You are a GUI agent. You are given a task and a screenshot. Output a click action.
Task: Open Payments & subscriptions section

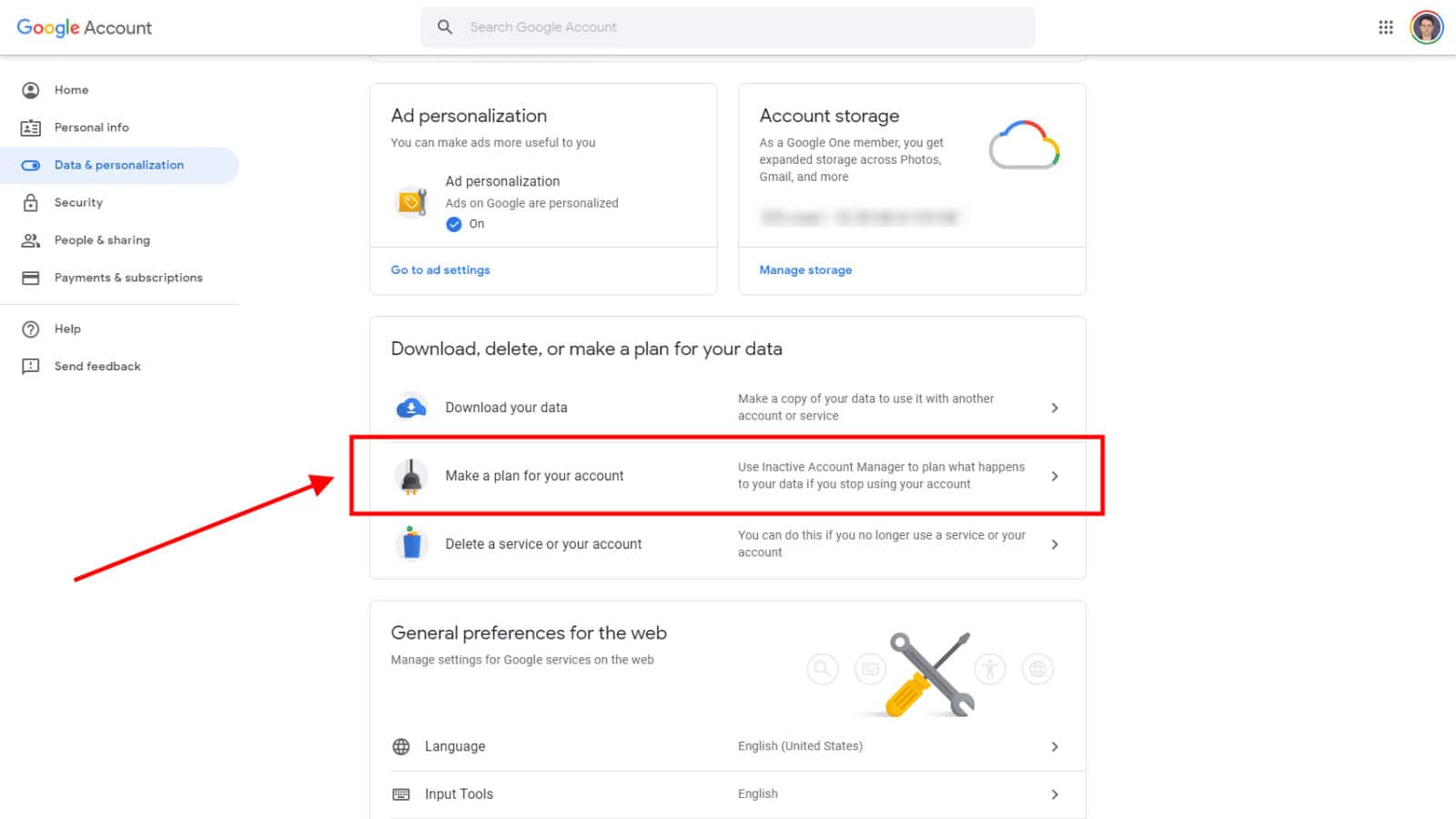click(x=119, y=278)
